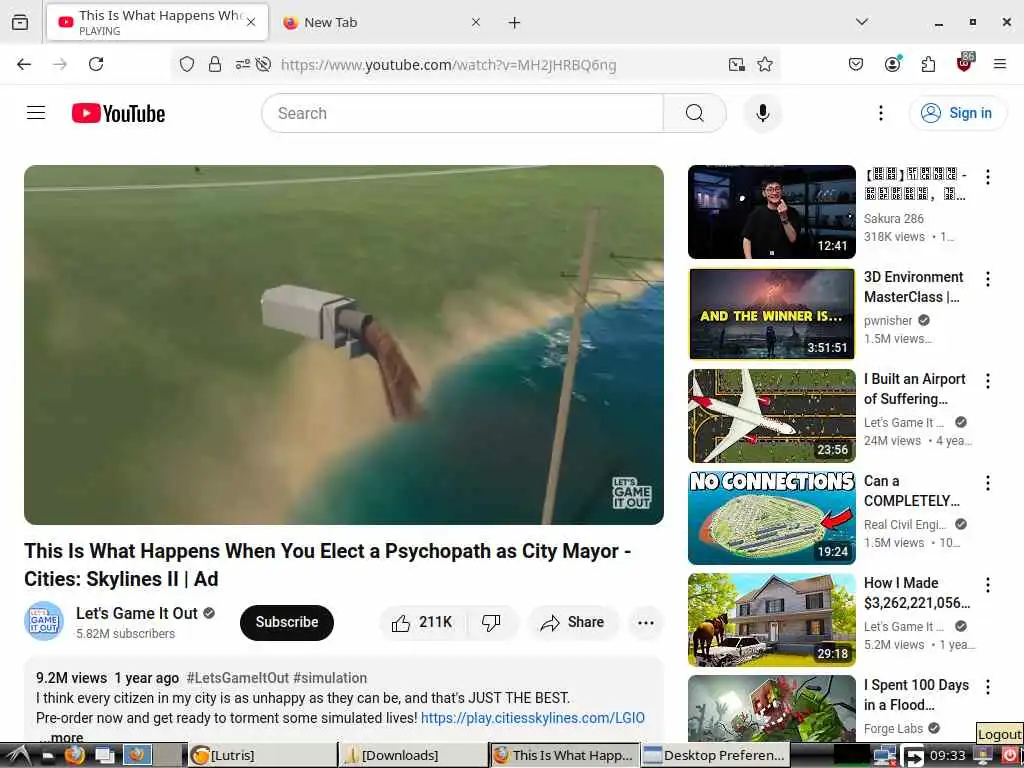Open the YouTube guide hamburger menu
Screen dimensions: 1024x768
point(36,113)
